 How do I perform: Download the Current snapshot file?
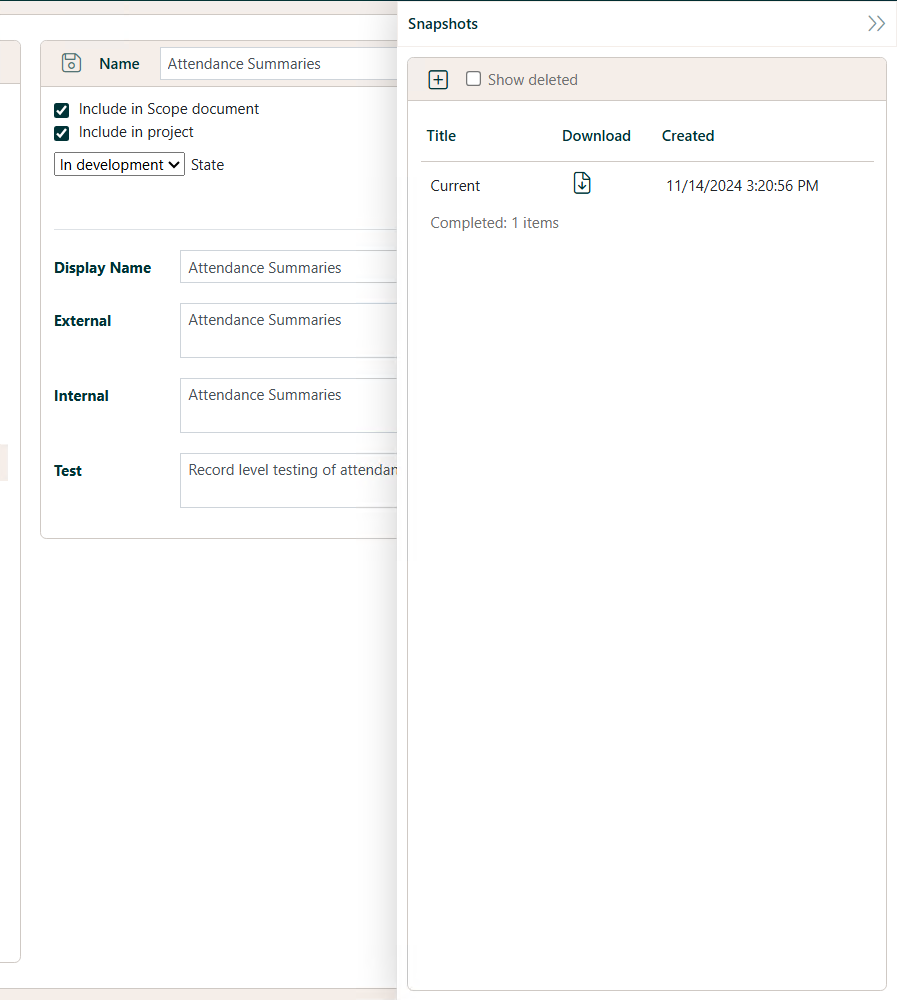click(582, 184)
